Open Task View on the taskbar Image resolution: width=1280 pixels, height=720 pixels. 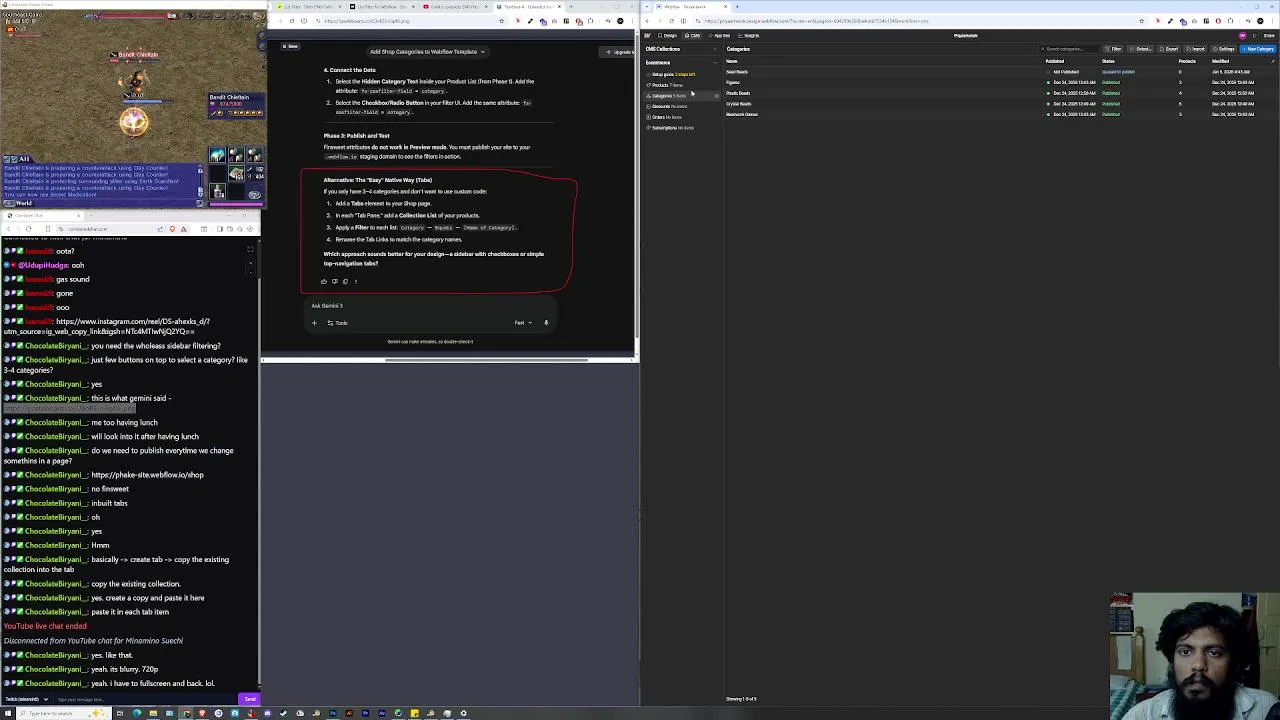click(120, 713)
